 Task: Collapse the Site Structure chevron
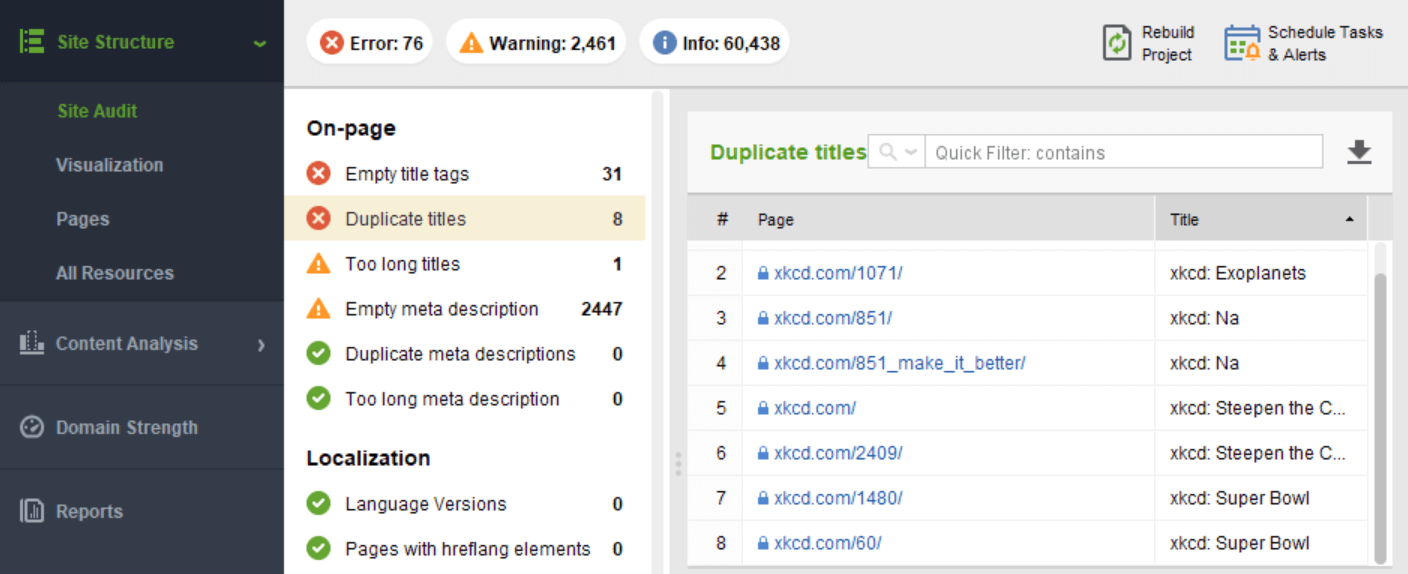click(260, 43)
